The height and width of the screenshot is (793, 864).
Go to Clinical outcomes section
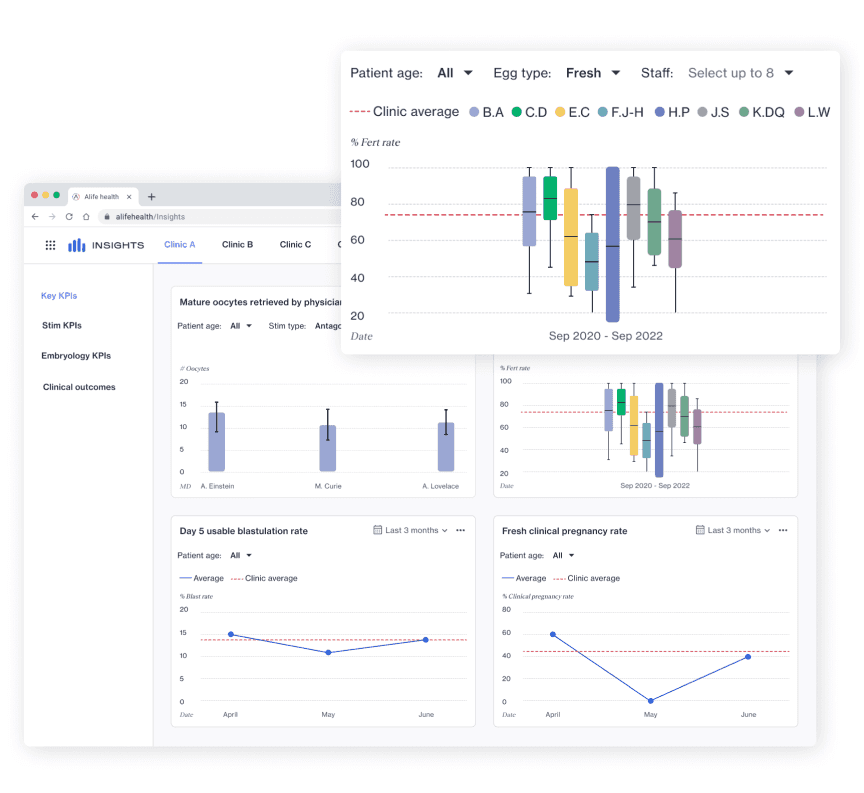coord(79,387)
